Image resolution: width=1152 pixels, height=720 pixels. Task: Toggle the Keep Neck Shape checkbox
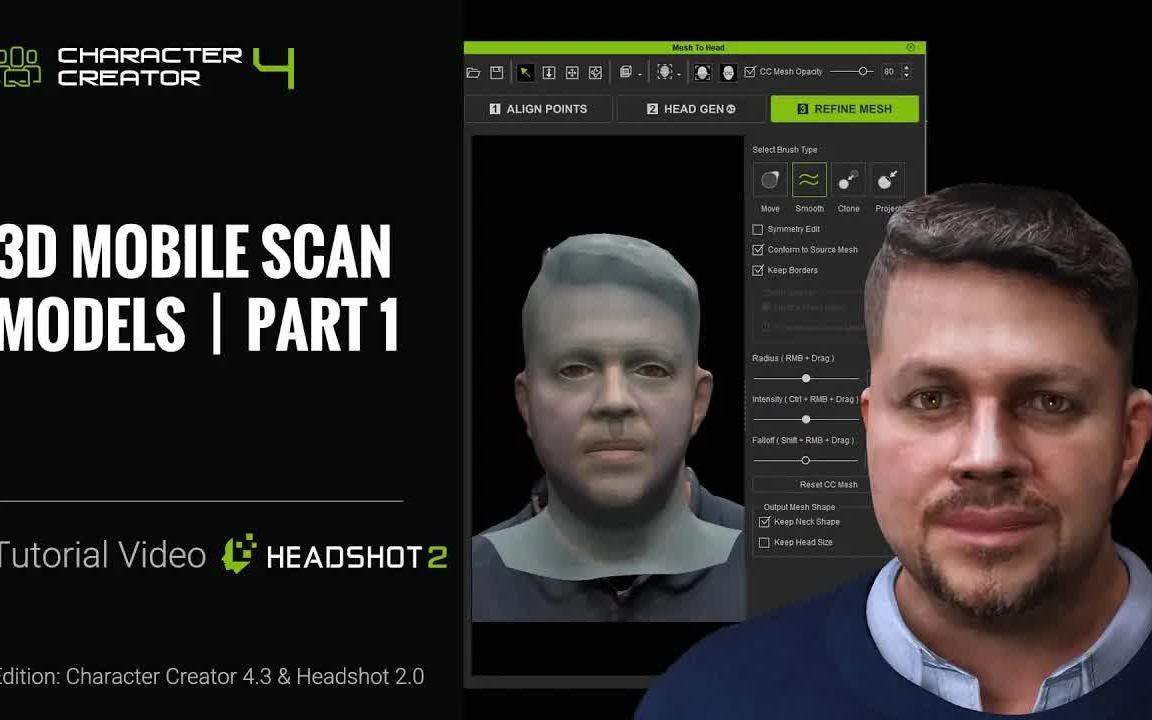point(764,522)
